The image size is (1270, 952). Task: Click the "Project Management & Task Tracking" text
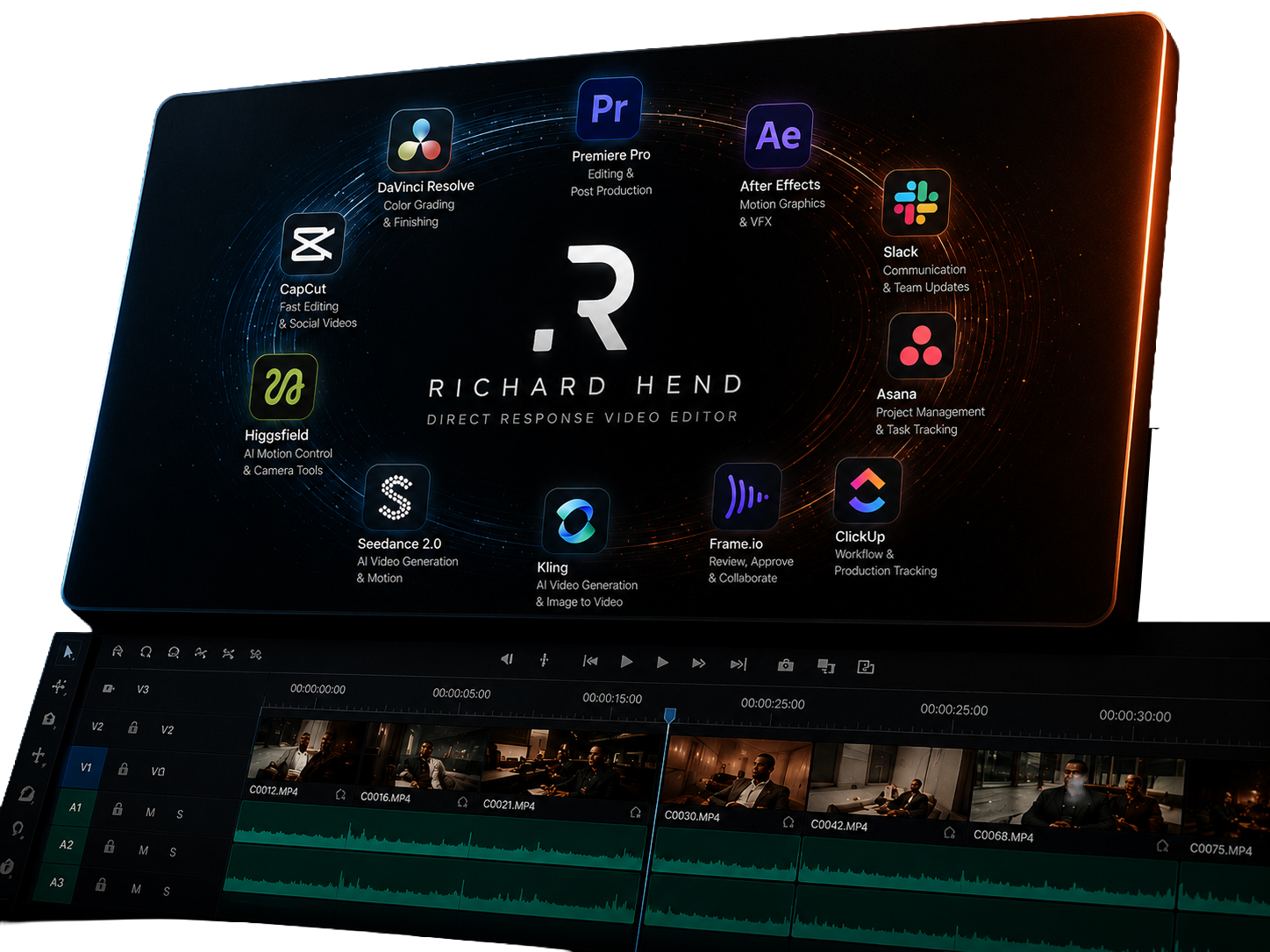click(930, 421)
